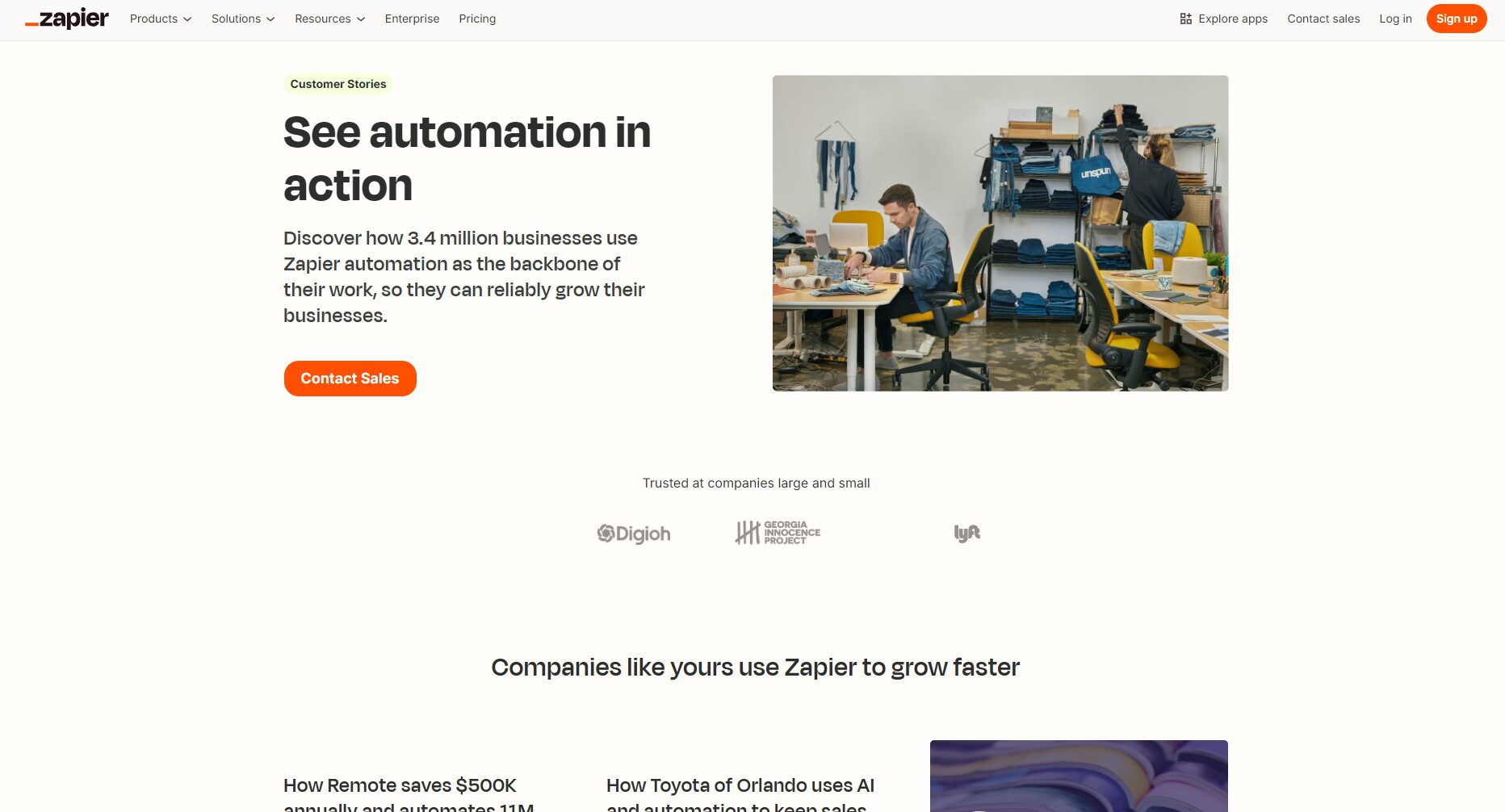Click the Customer Stories badge
Image resolution: width=1505 pixels, height=812 pixels.
click(x=338, y=84)
